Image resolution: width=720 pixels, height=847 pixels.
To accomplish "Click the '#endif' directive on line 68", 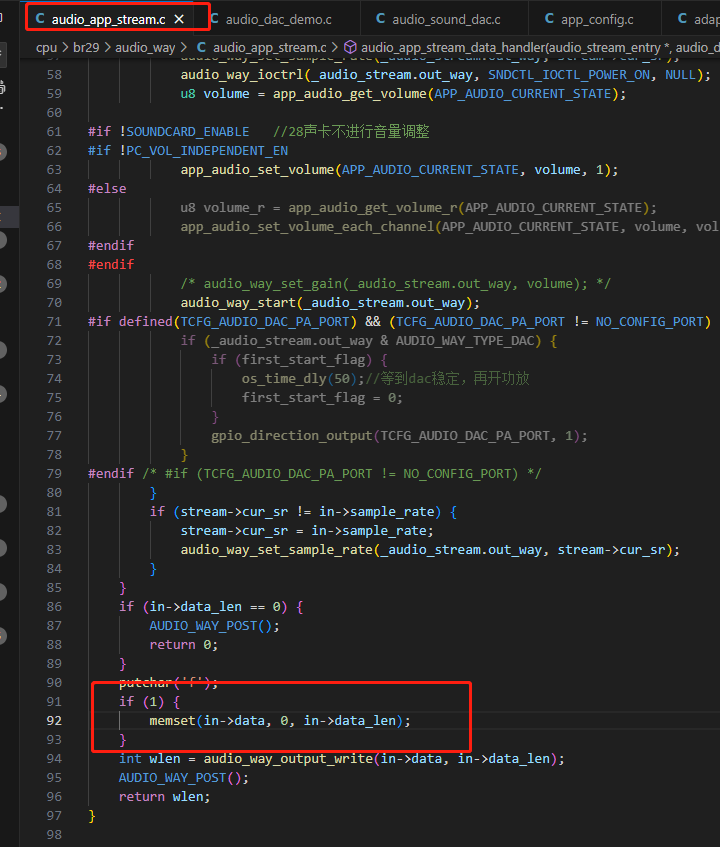I will pyautogui.click(x=111, y=265).
